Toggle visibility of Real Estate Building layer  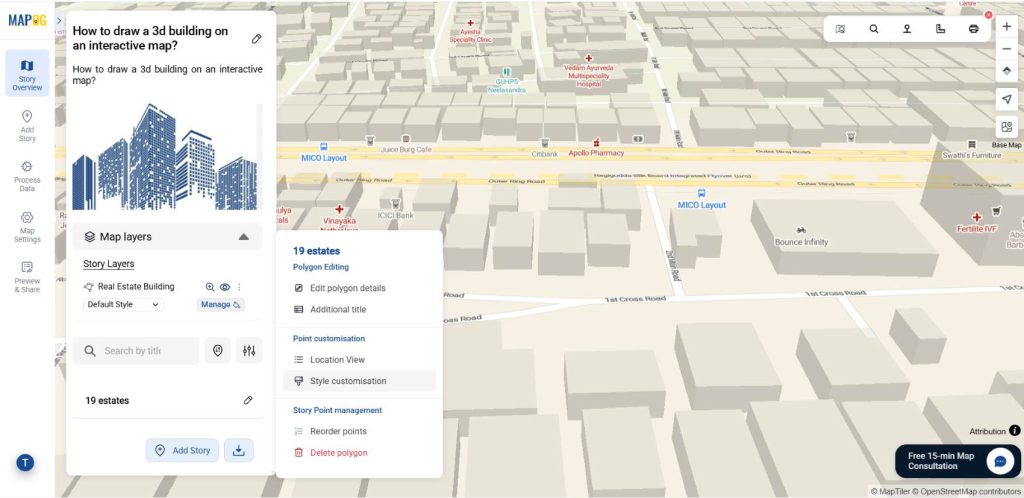click(x=225, y=287)
